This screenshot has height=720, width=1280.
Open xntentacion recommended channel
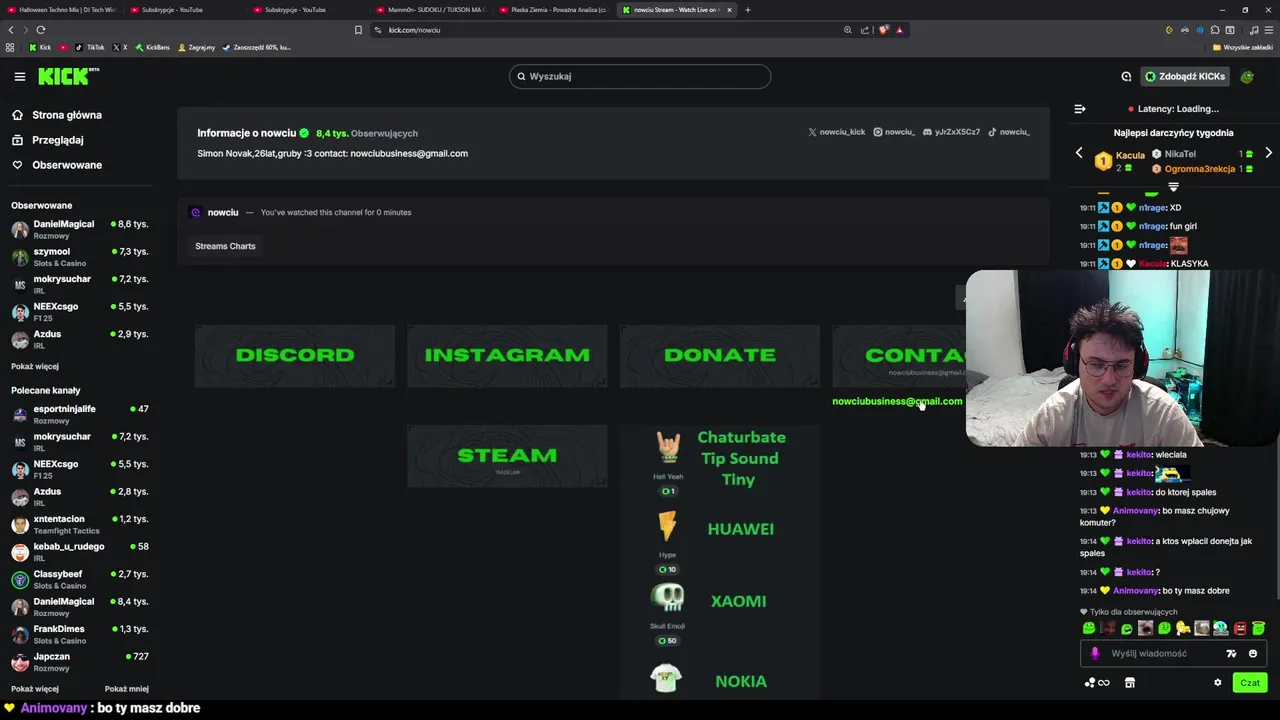pos(80,524)
